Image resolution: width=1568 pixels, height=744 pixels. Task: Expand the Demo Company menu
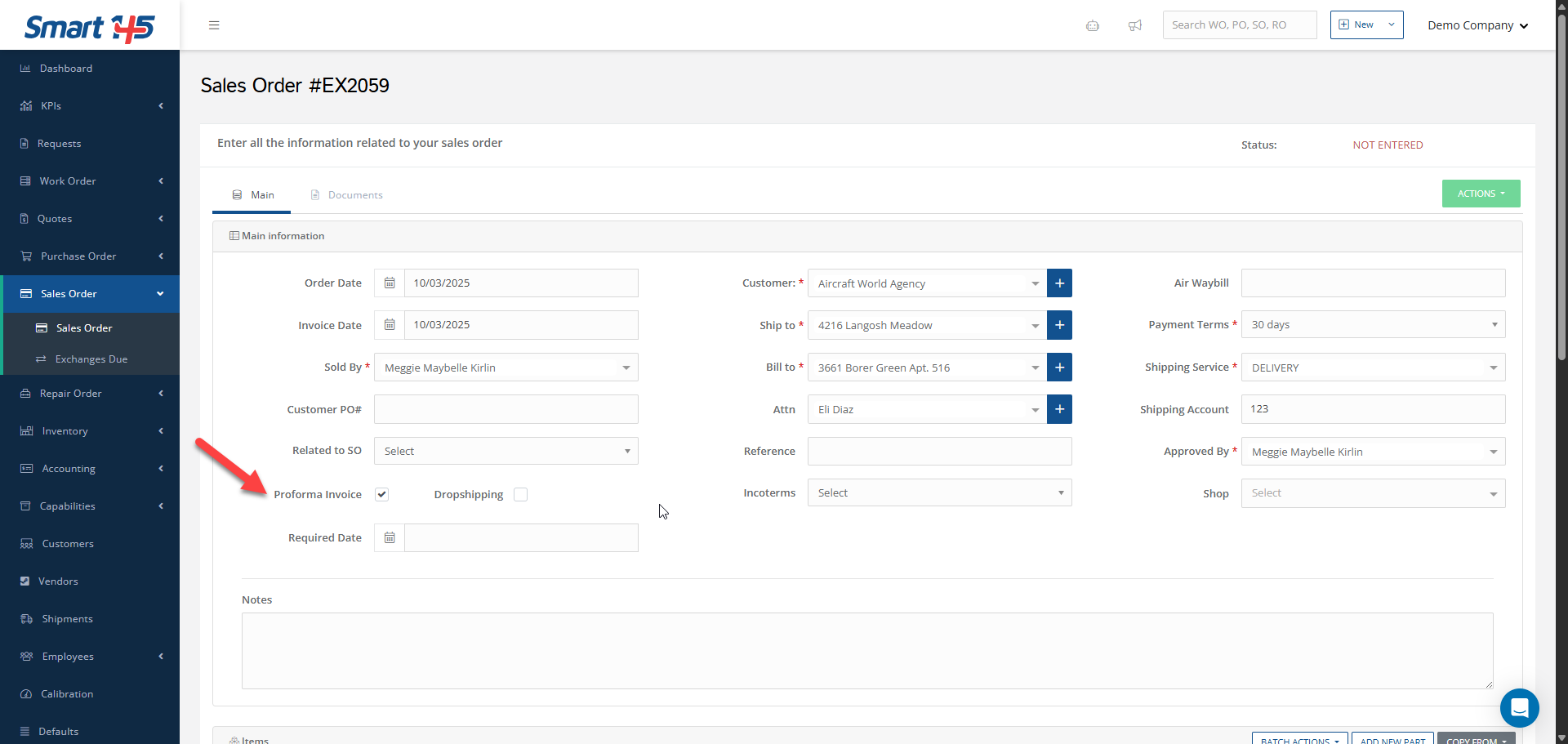pos(1477,25)
